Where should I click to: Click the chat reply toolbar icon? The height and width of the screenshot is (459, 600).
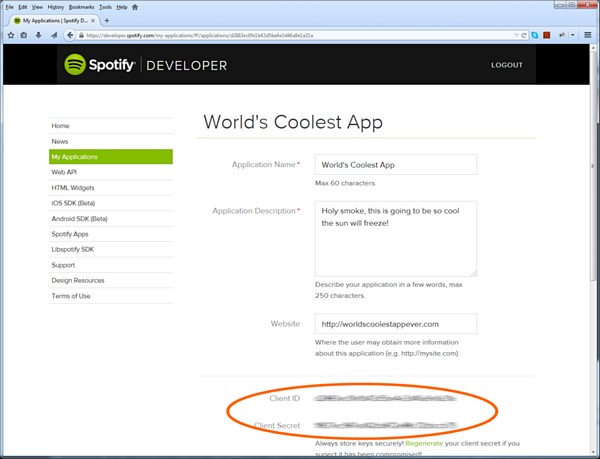562,35
